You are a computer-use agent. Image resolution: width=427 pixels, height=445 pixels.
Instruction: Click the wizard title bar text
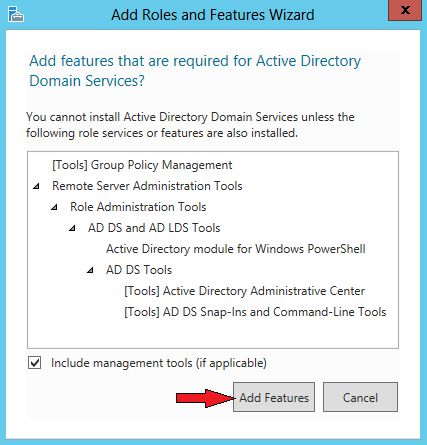[213, 15]
